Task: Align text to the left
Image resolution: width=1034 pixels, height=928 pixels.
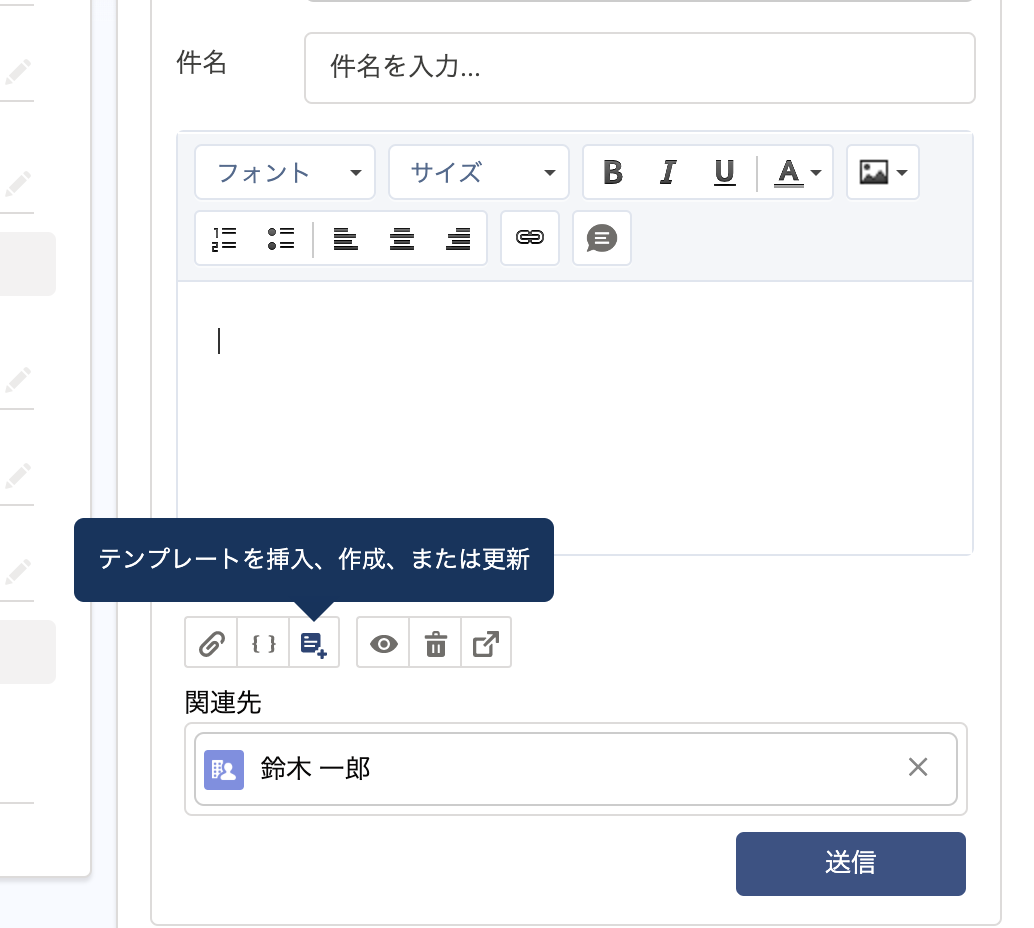Action: [x=346, y=239]
